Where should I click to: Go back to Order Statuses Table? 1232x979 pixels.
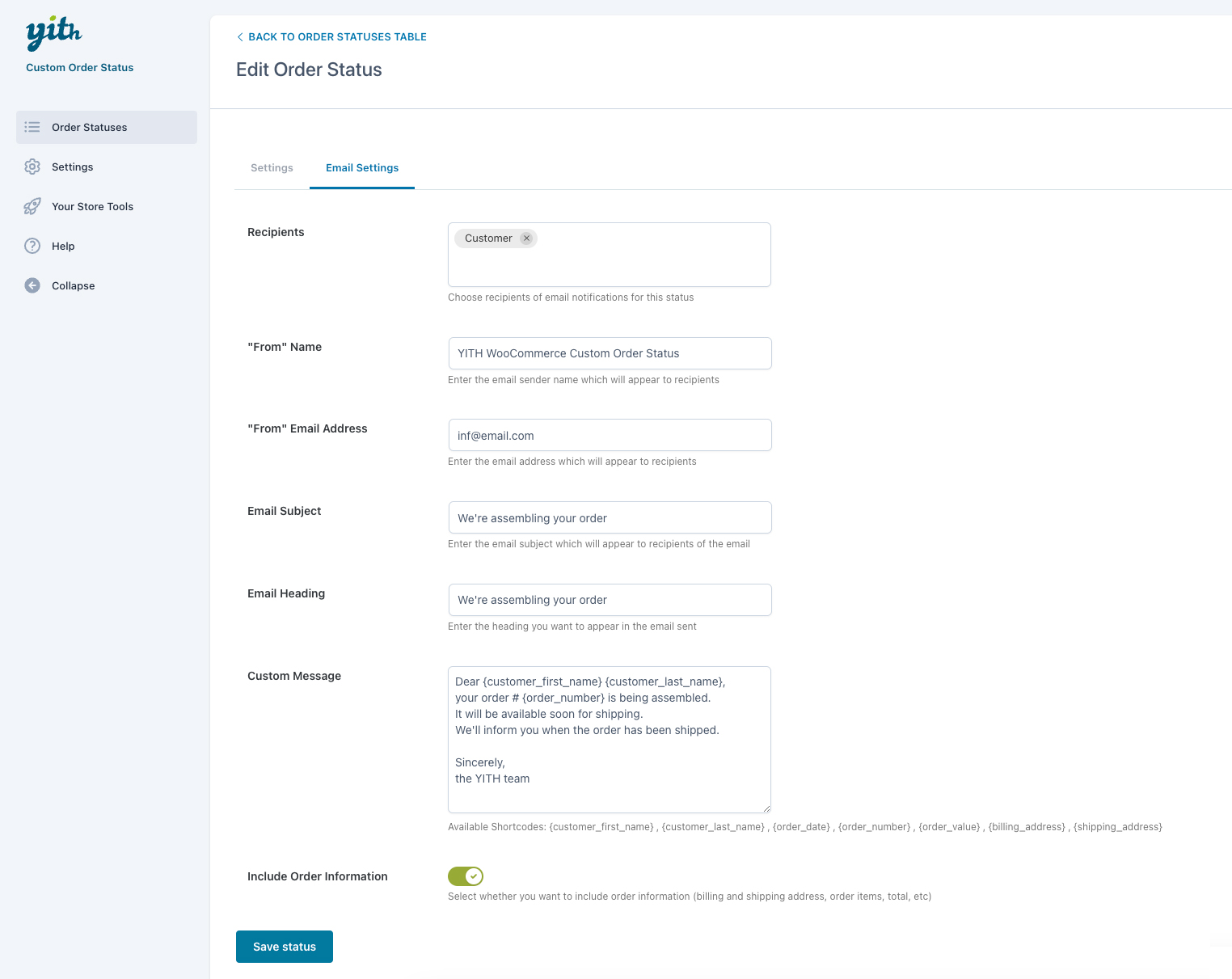pos(337,37)
